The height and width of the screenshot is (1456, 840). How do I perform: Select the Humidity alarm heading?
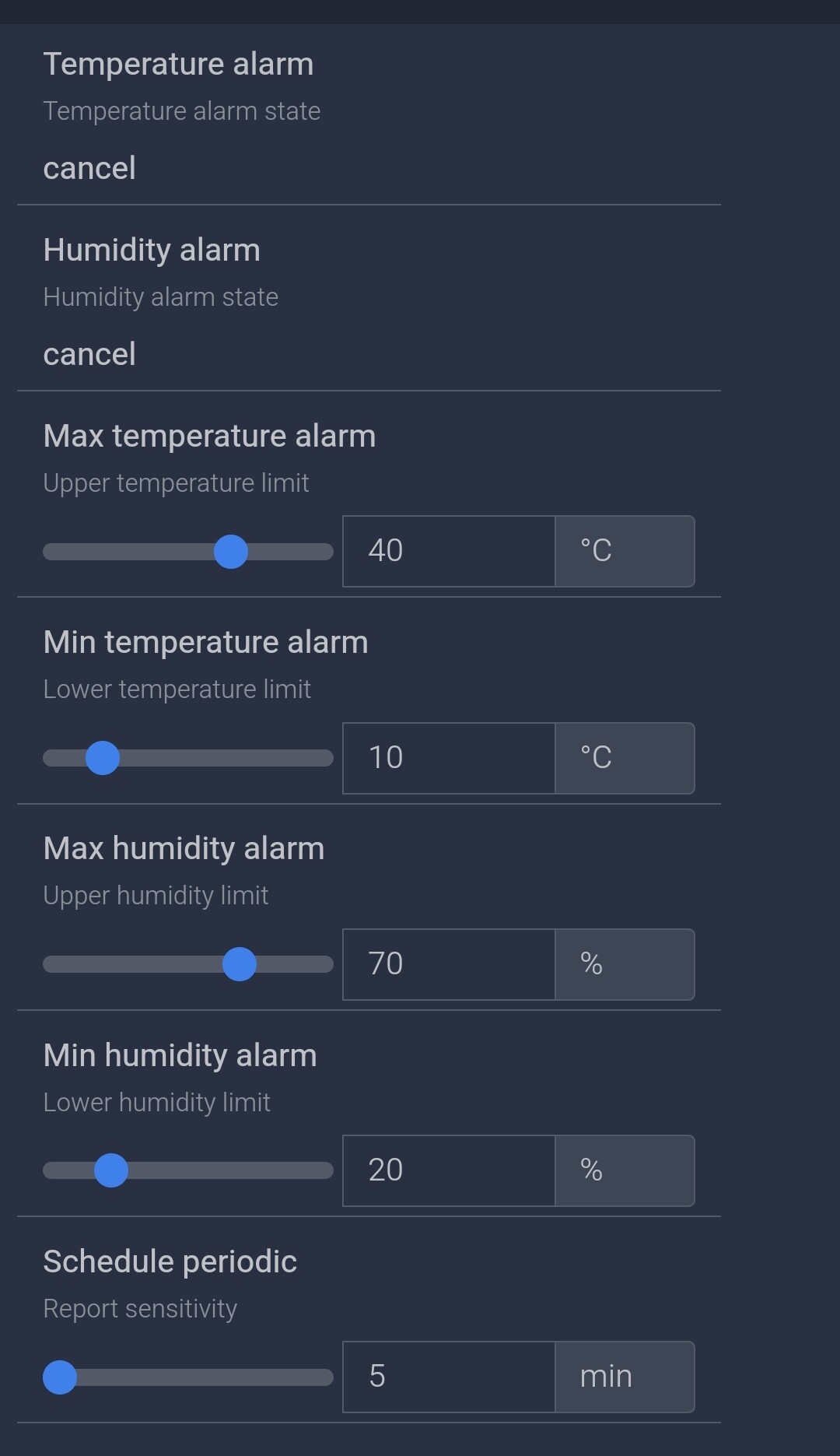pos(152,250)
